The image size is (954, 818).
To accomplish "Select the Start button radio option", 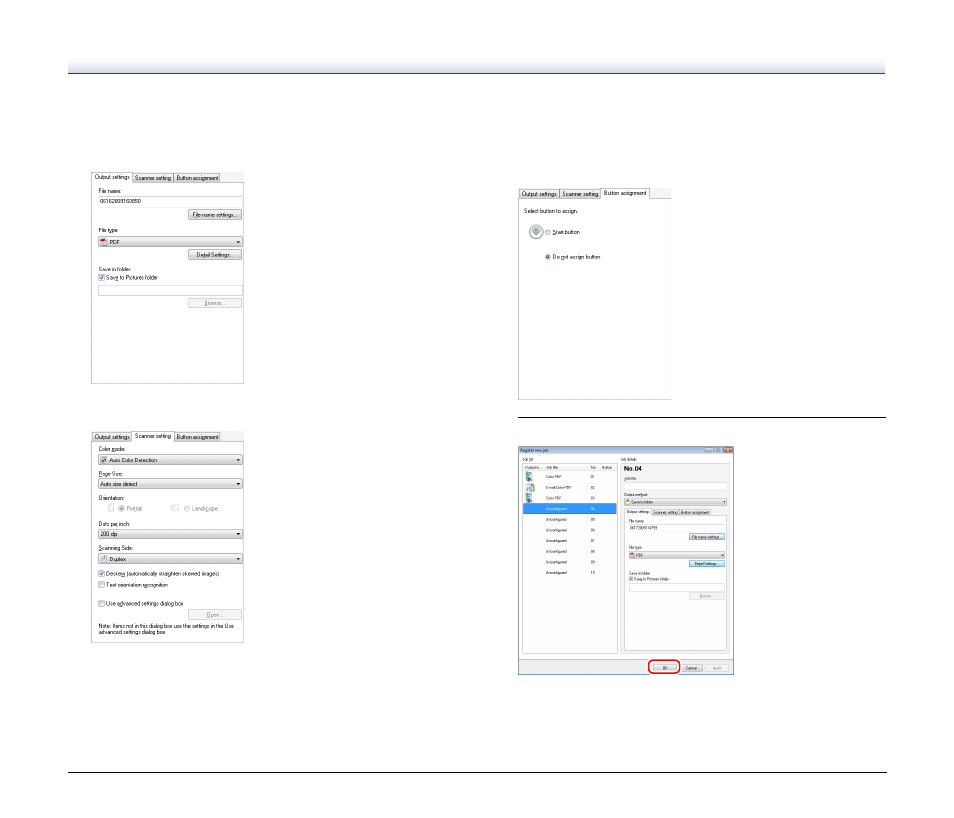I will click(548, 232).
